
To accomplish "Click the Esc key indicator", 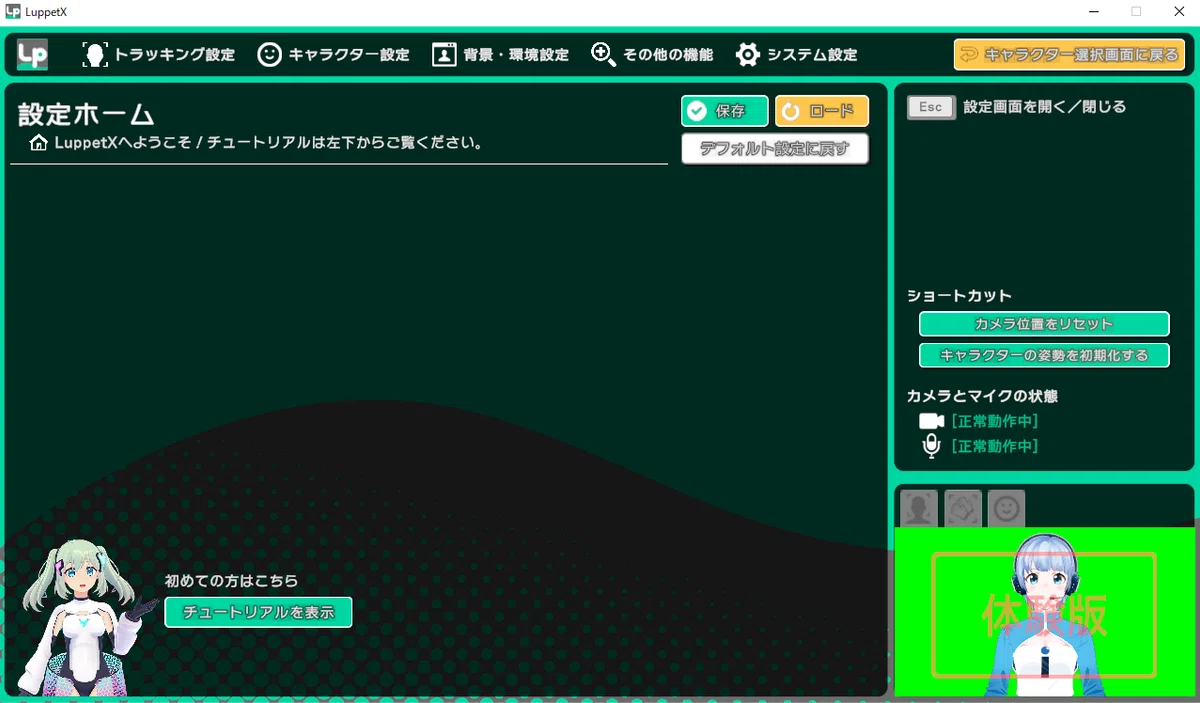I will tap(931, 107).
